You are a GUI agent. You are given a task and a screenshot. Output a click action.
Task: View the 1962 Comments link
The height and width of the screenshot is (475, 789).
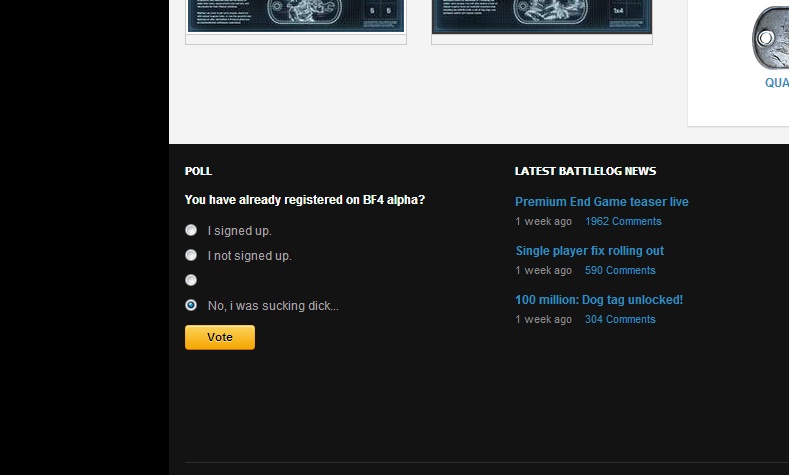pos(623,221)
